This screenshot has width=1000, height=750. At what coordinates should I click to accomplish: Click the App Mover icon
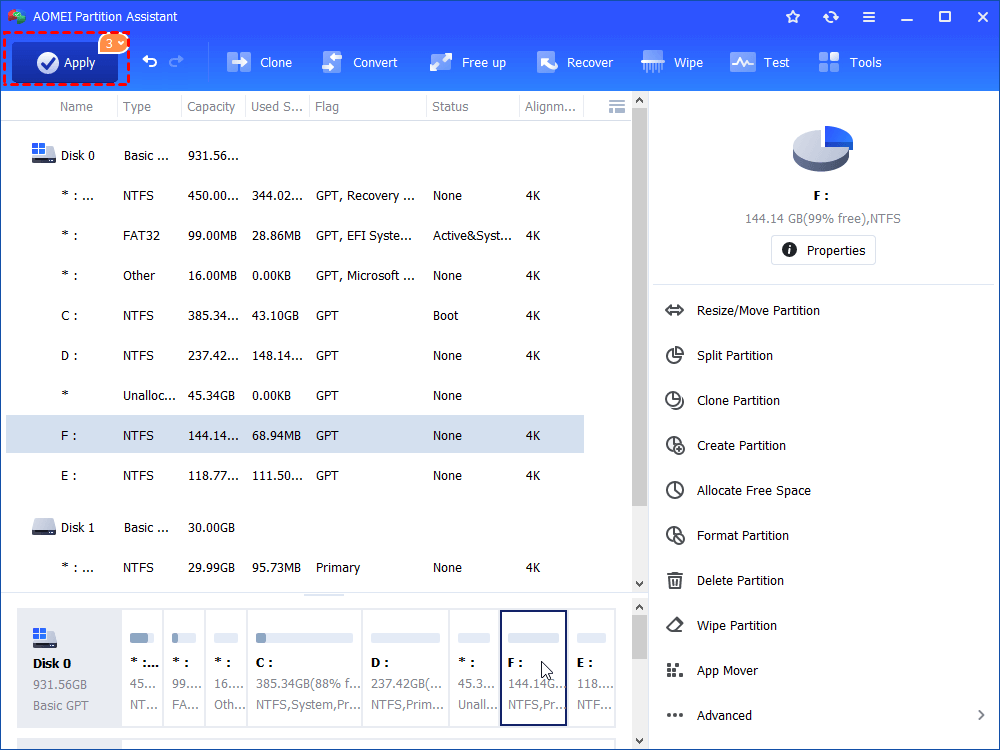[x=674, y=670]
